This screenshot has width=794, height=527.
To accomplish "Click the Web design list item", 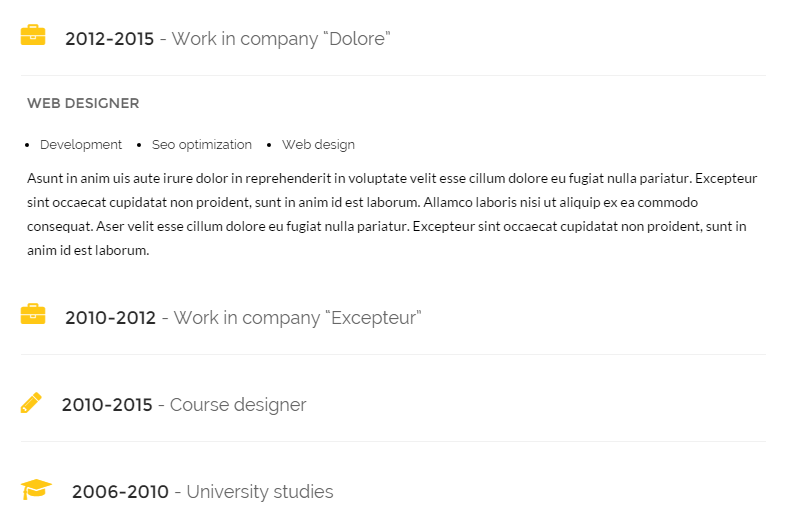I will point(318,145).
